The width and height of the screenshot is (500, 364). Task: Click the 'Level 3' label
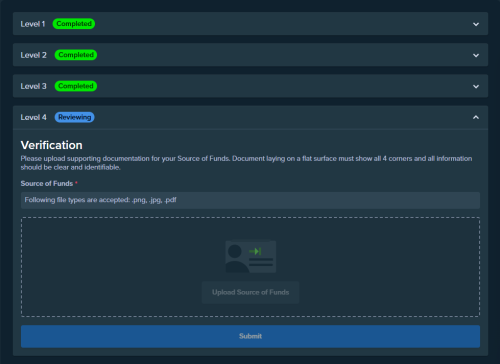(x=34, y=86)
